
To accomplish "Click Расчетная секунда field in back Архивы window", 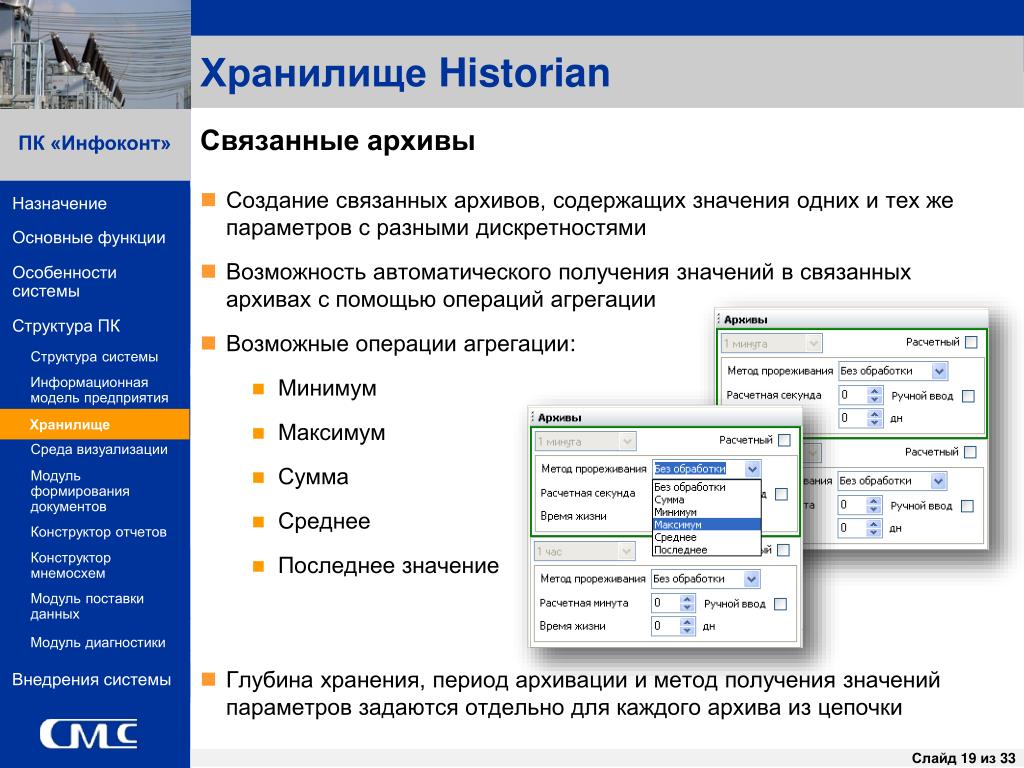I will (x=853, y=395).
